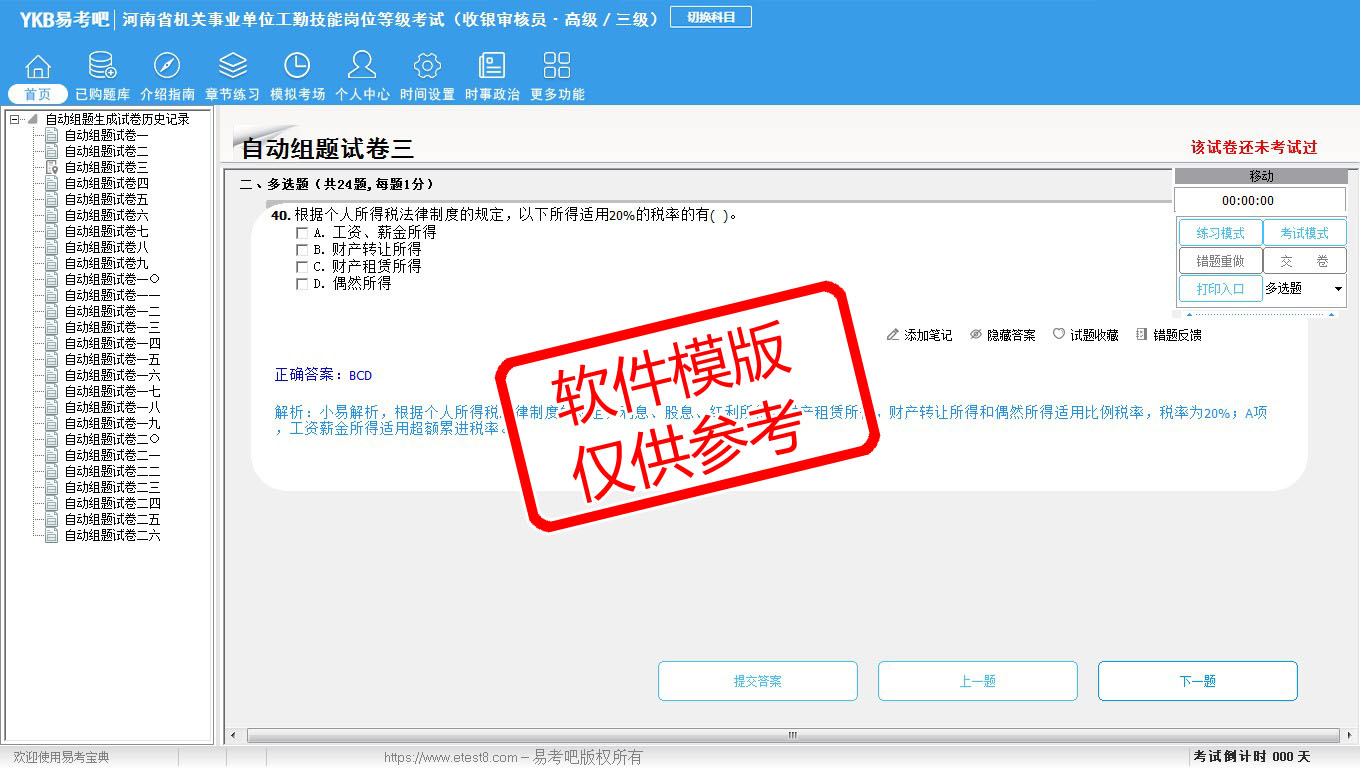1360x768 pixels.
Task: Click the 更多功能 menu label
Action: 557,94
